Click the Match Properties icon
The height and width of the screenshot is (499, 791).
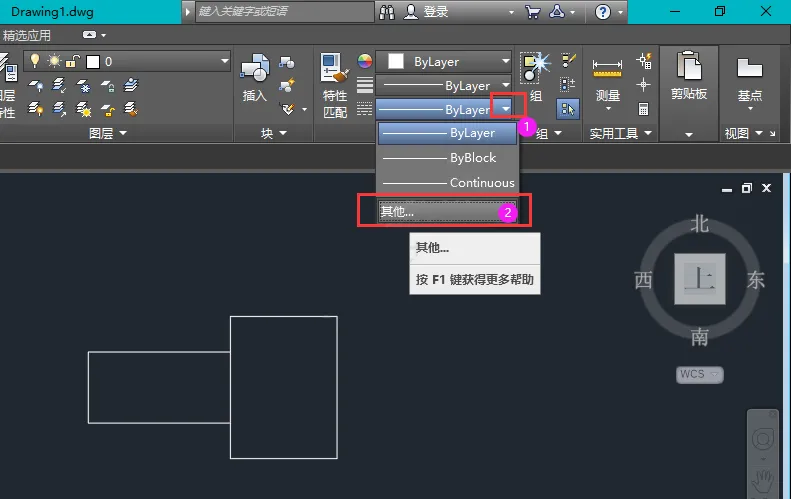[334, 68]
